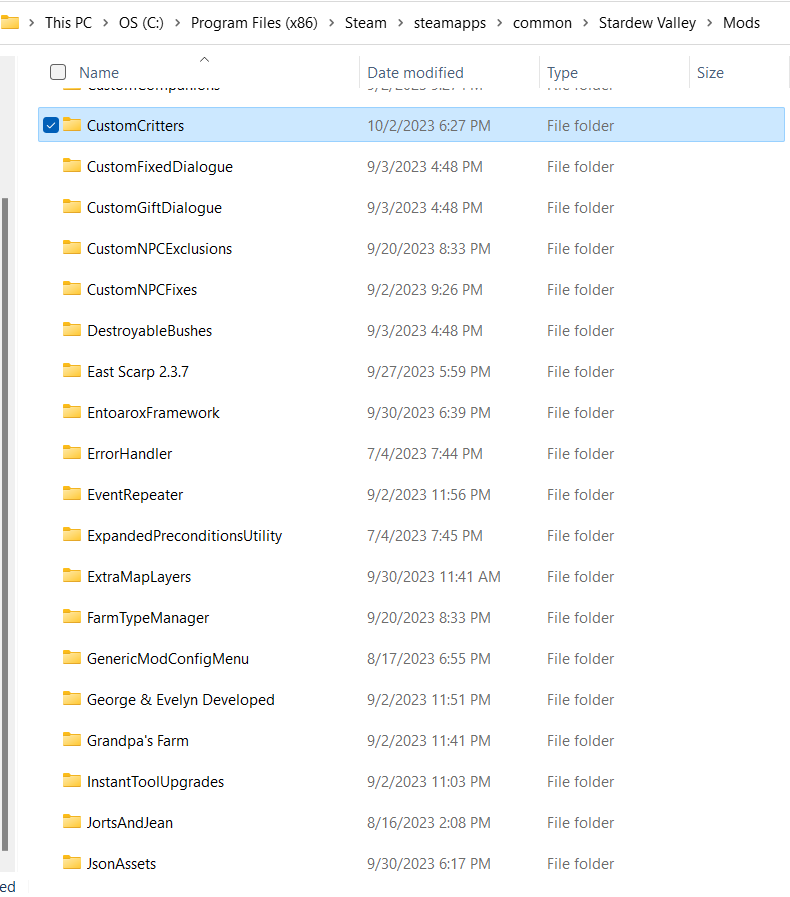Click the East Scarp 2.3.7 folder icon
Viewport: 790px width, 897px height.
(x=71, y=371)
